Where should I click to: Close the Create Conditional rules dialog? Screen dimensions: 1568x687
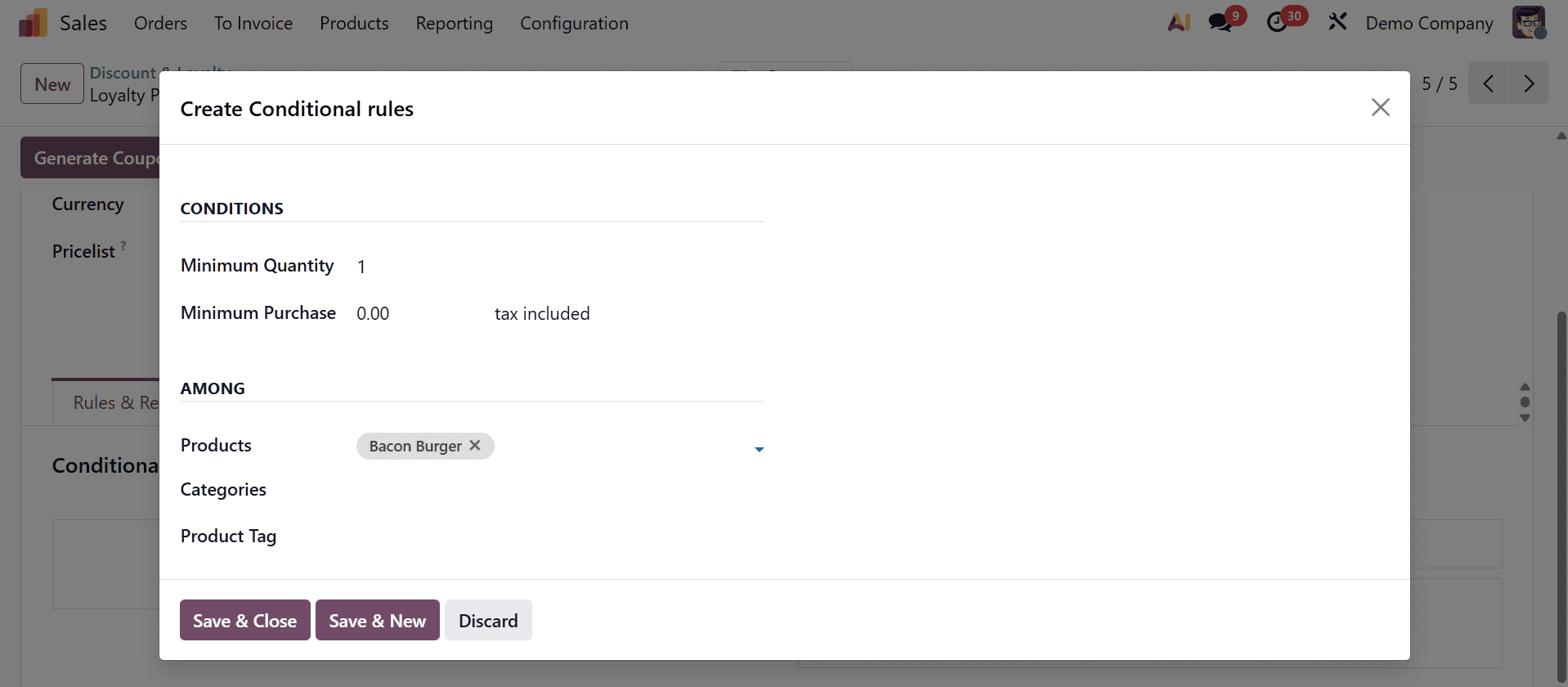[x=1381, y=107]
